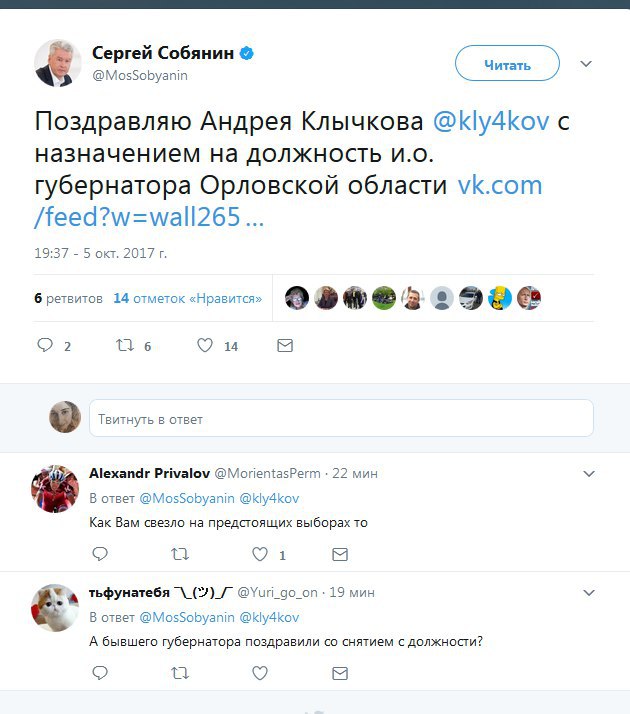Open more options chevron on main tweet
630x714 pixels.
coord(586,64)
